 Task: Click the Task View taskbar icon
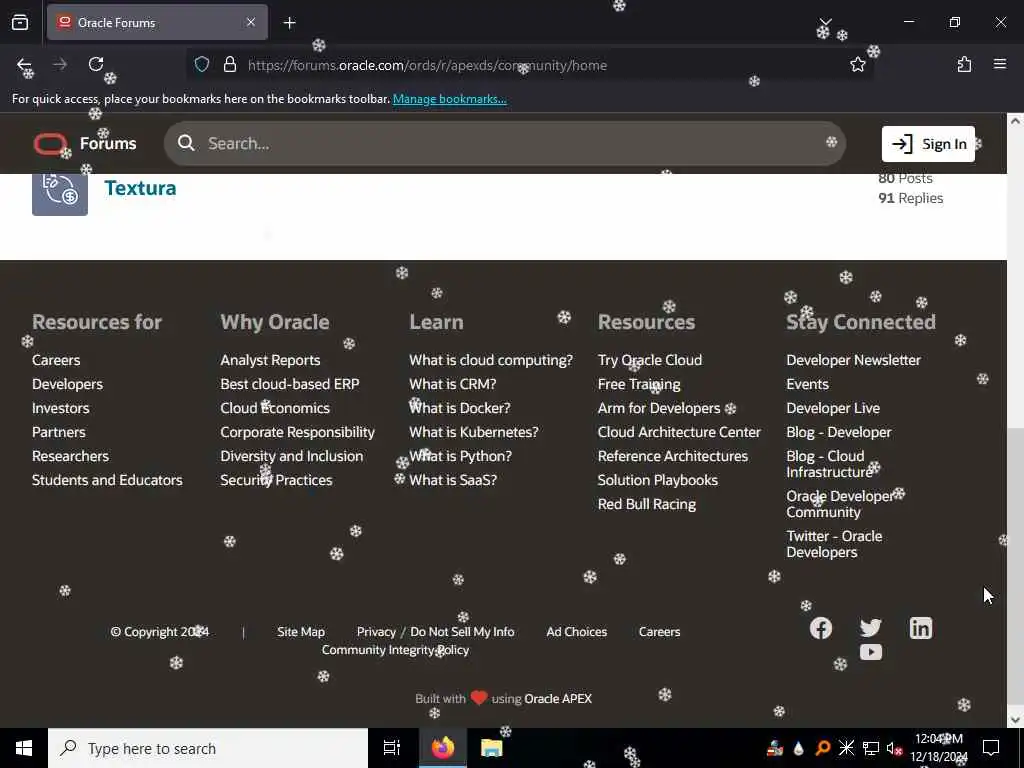click(x=391, y=748)
